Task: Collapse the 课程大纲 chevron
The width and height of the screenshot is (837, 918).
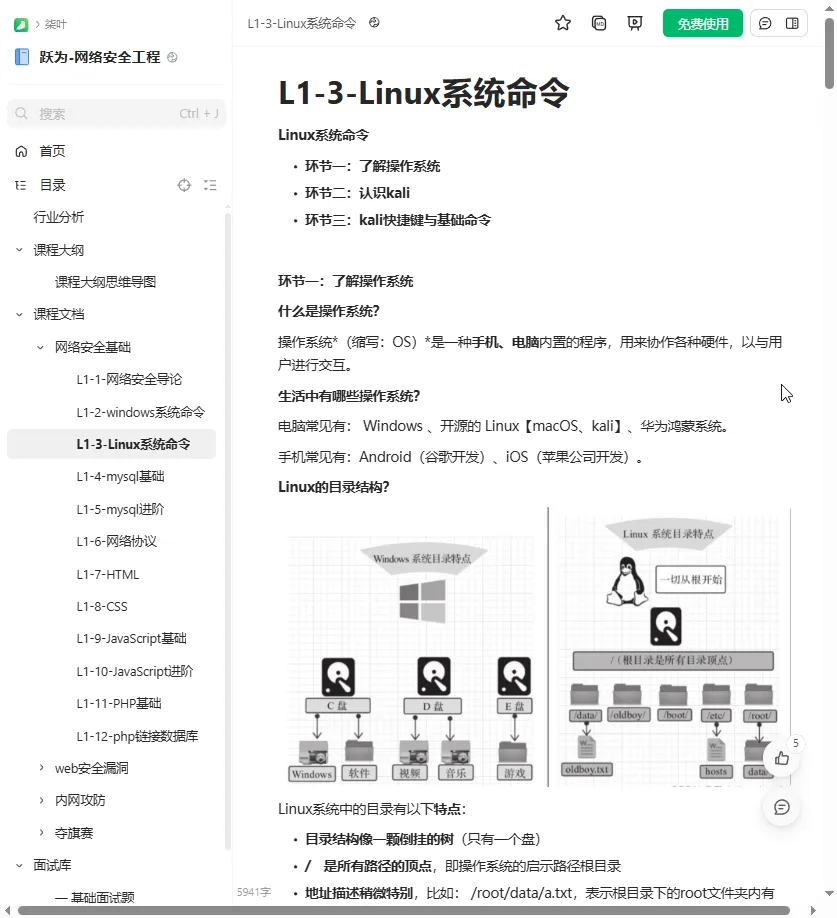Action: coord(19,250)
